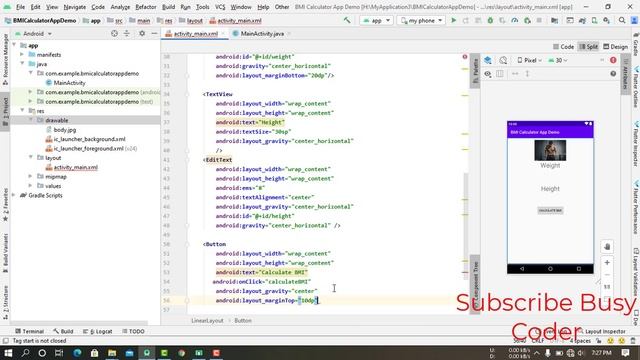The image size is (640, 360).
Task: Toggle view options eye icon in preview
Action: point(488,74)
